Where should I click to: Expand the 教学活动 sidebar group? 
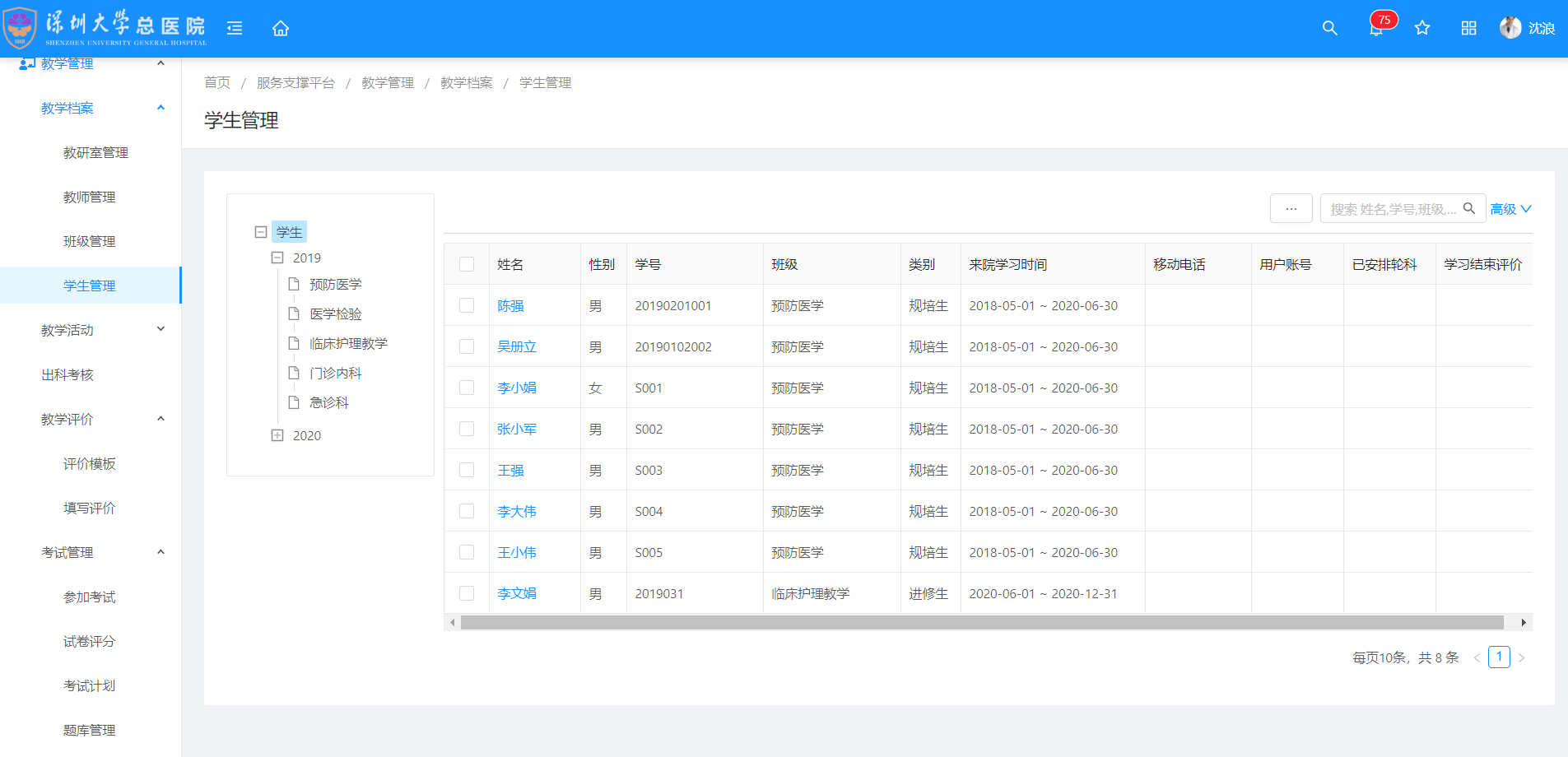pyautogui.click(x=161, y=330)
